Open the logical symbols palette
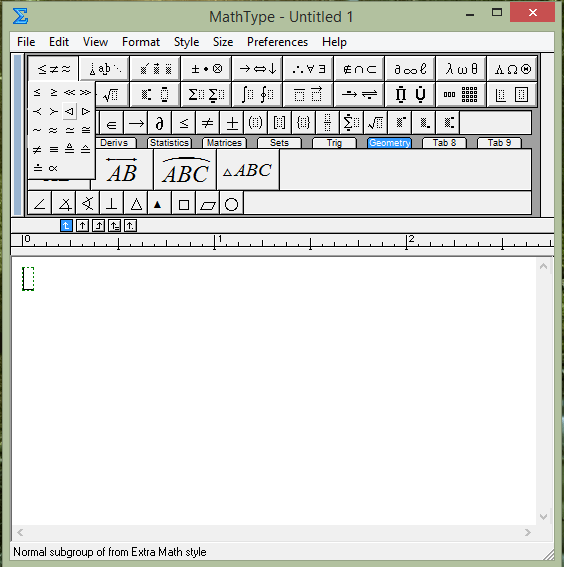This screenshot has height=567, width=564. click(x=308, y=69)
